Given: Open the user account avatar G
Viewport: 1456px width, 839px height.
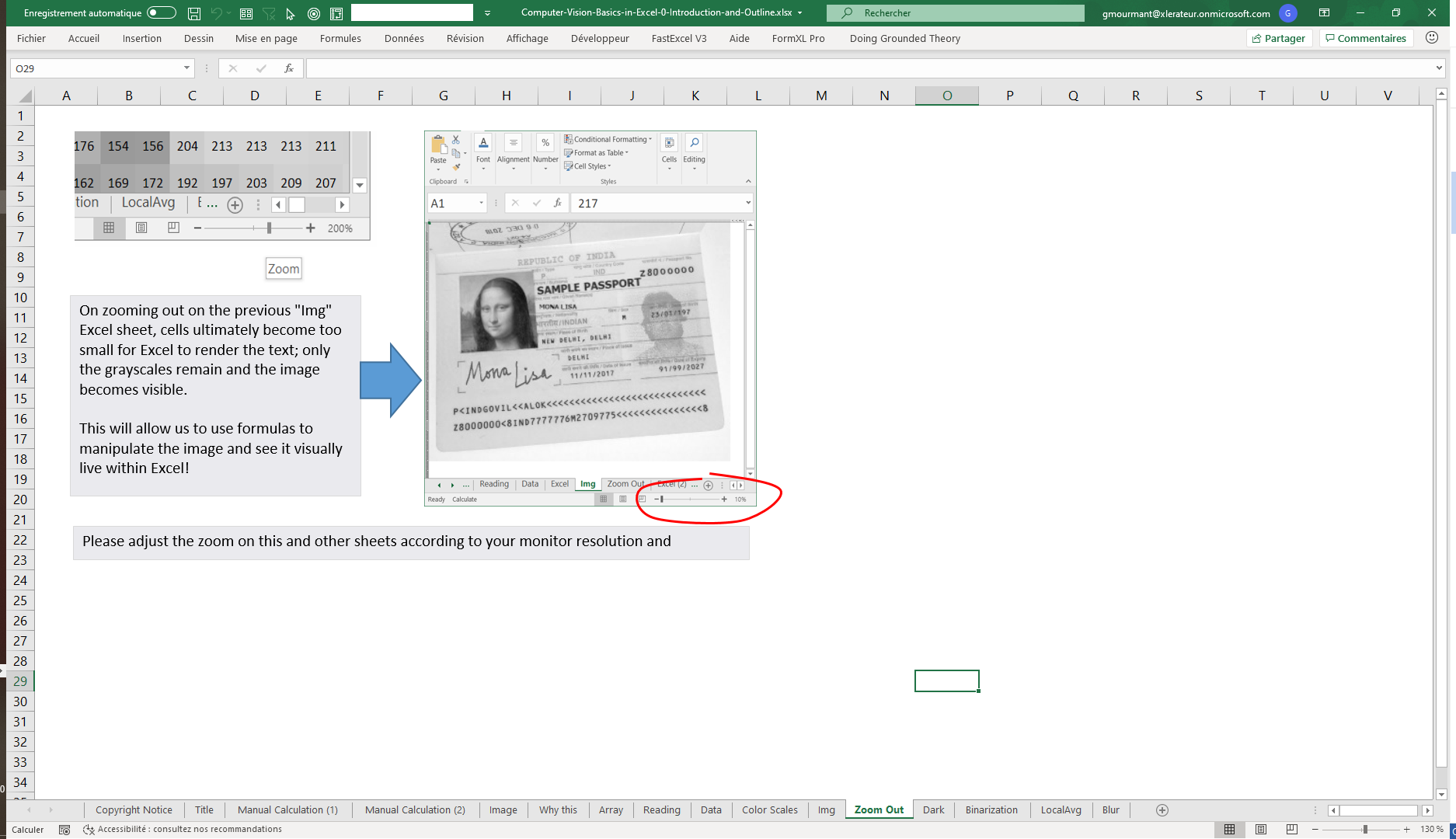Looking at the screenshot, I should coord(1287,13).
